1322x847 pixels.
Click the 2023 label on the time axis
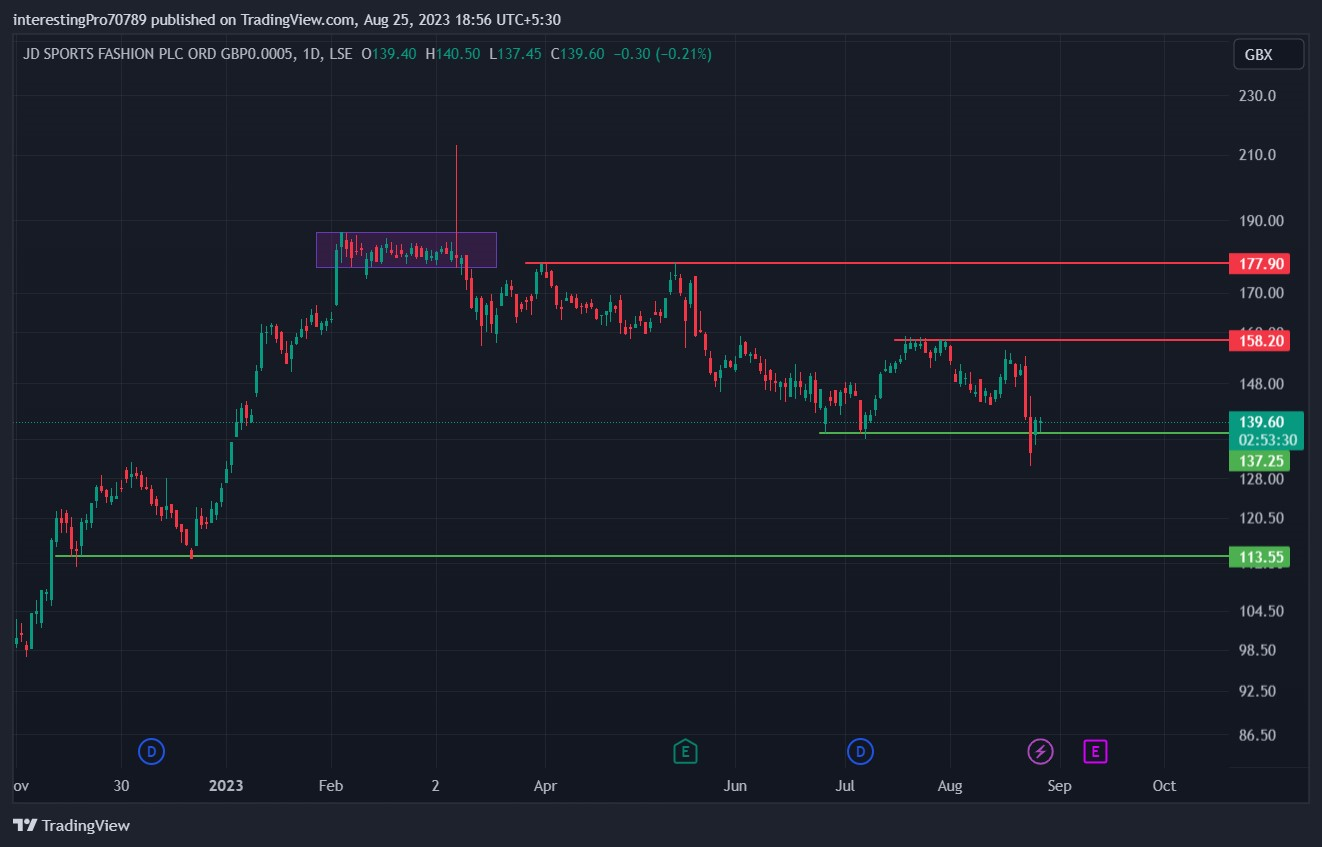(x=225, y=786)
